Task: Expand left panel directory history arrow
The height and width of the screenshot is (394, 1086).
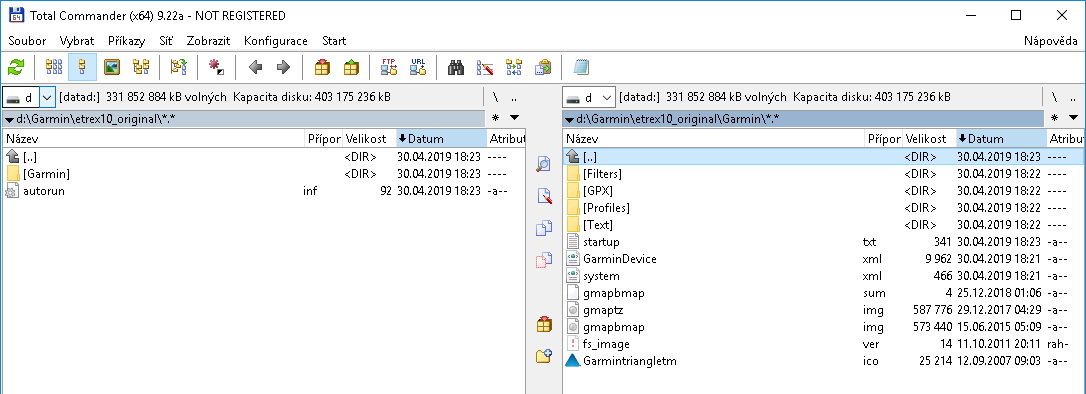Action: pyautogui.click(x=514, y=118)
